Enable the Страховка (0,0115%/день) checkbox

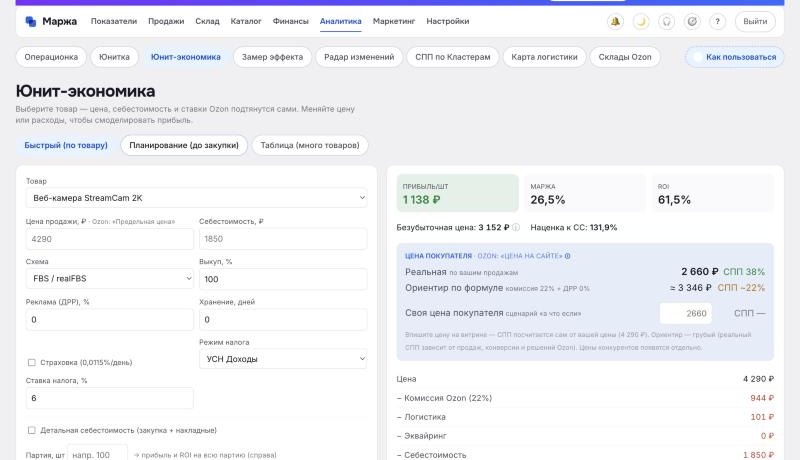click(x=32, y=363)
